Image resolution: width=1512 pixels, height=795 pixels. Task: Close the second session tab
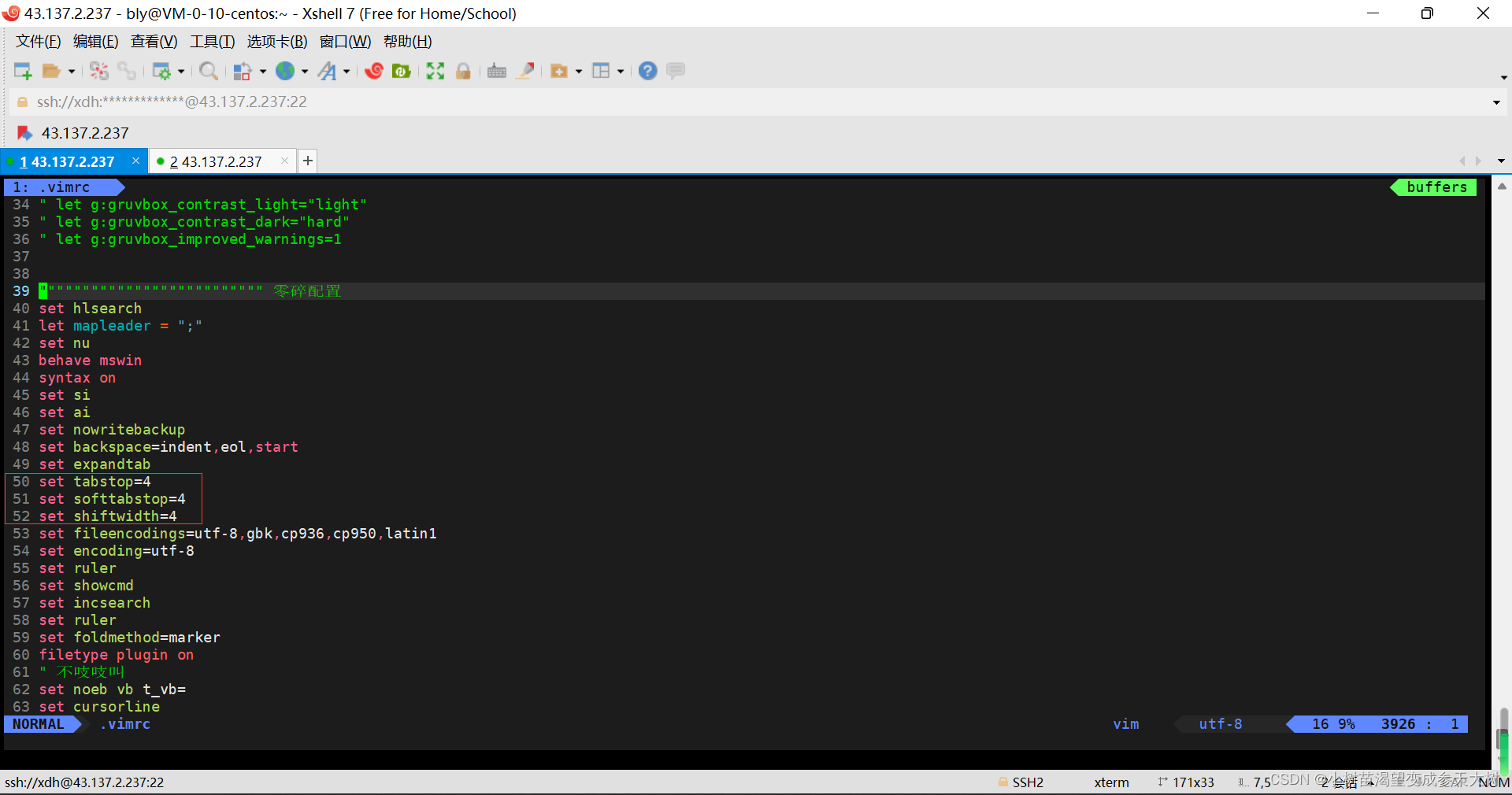pyautogui.click(x=284, y=161)
